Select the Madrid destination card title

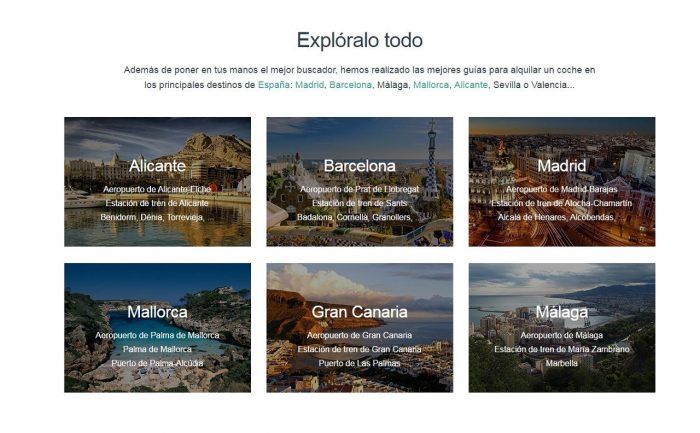[562, 166]
